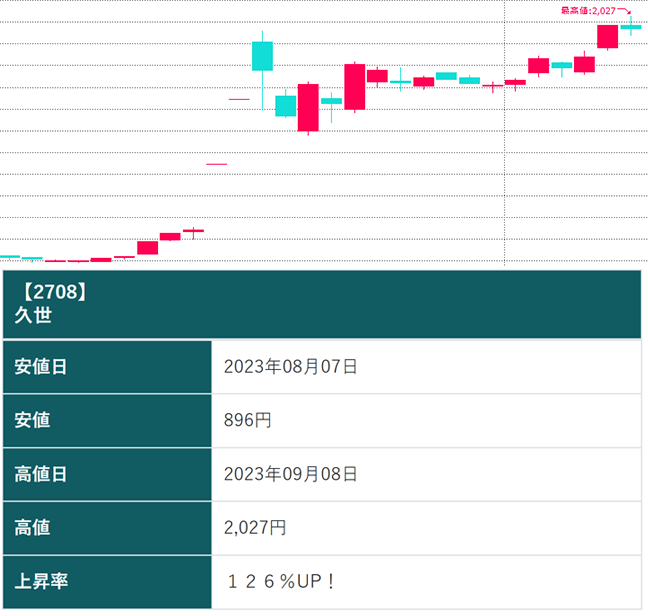
Task: Click the 126%UP! rise rate value
Action: coord(281,581)
